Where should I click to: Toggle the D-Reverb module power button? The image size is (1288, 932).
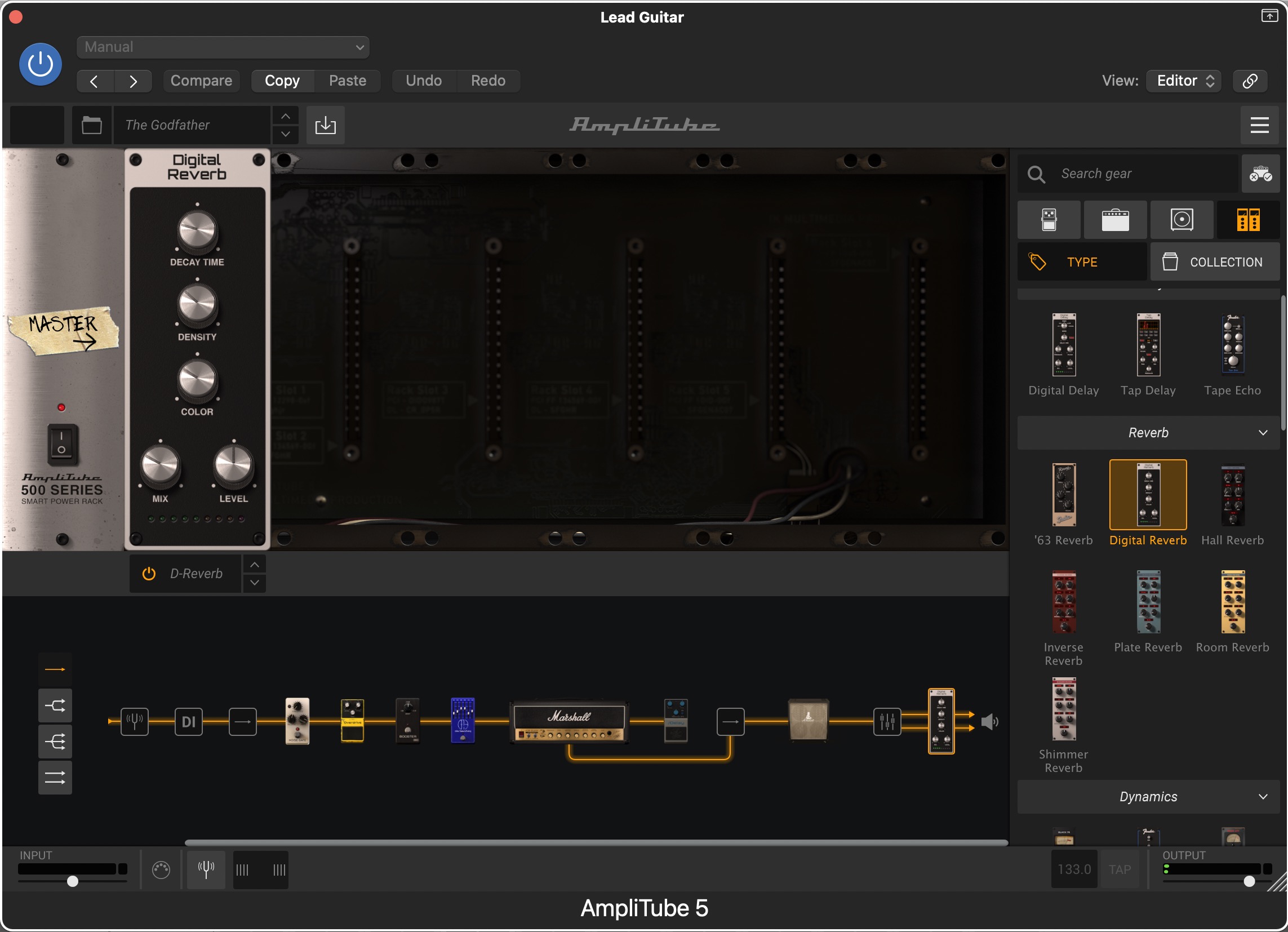(149, 574)
